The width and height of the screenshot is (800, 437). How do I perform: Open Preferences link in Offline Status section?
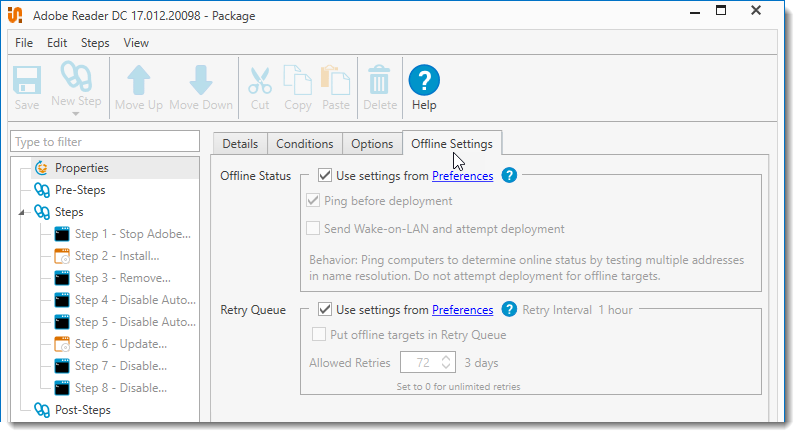[x=462, y=176]
